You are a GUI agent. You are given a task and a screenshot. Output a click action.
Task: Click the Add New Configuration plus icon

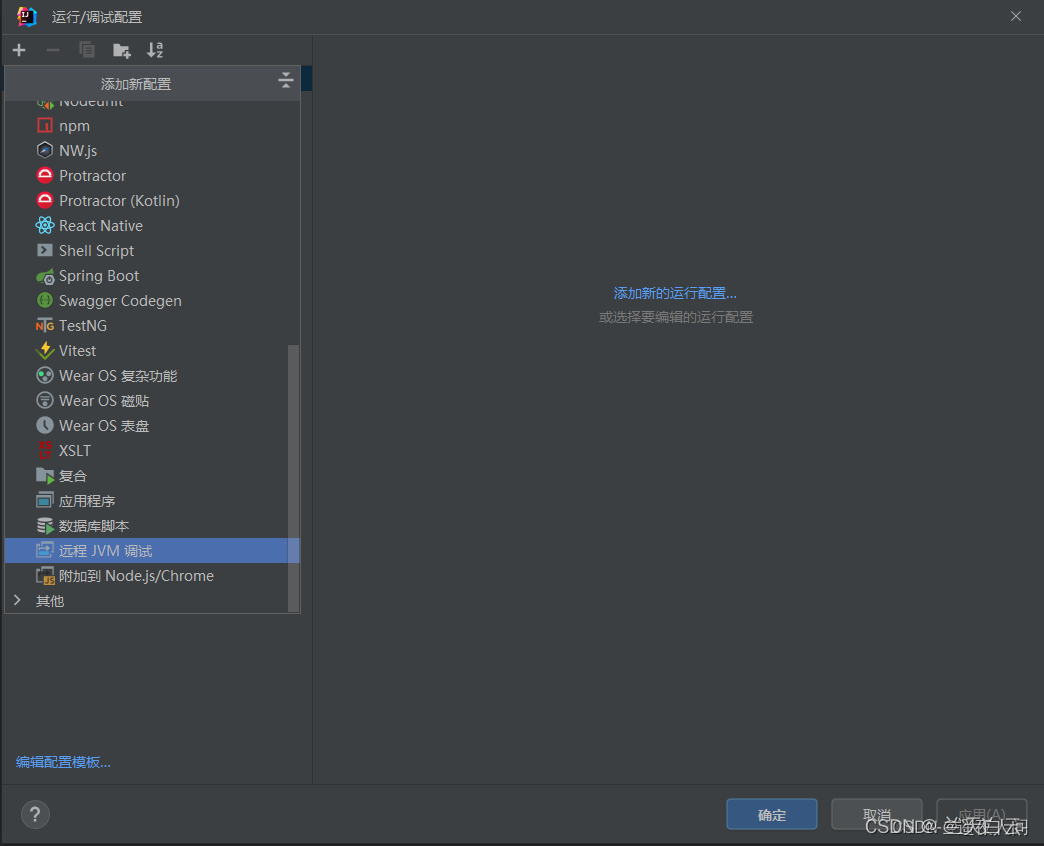coord(18,50)
